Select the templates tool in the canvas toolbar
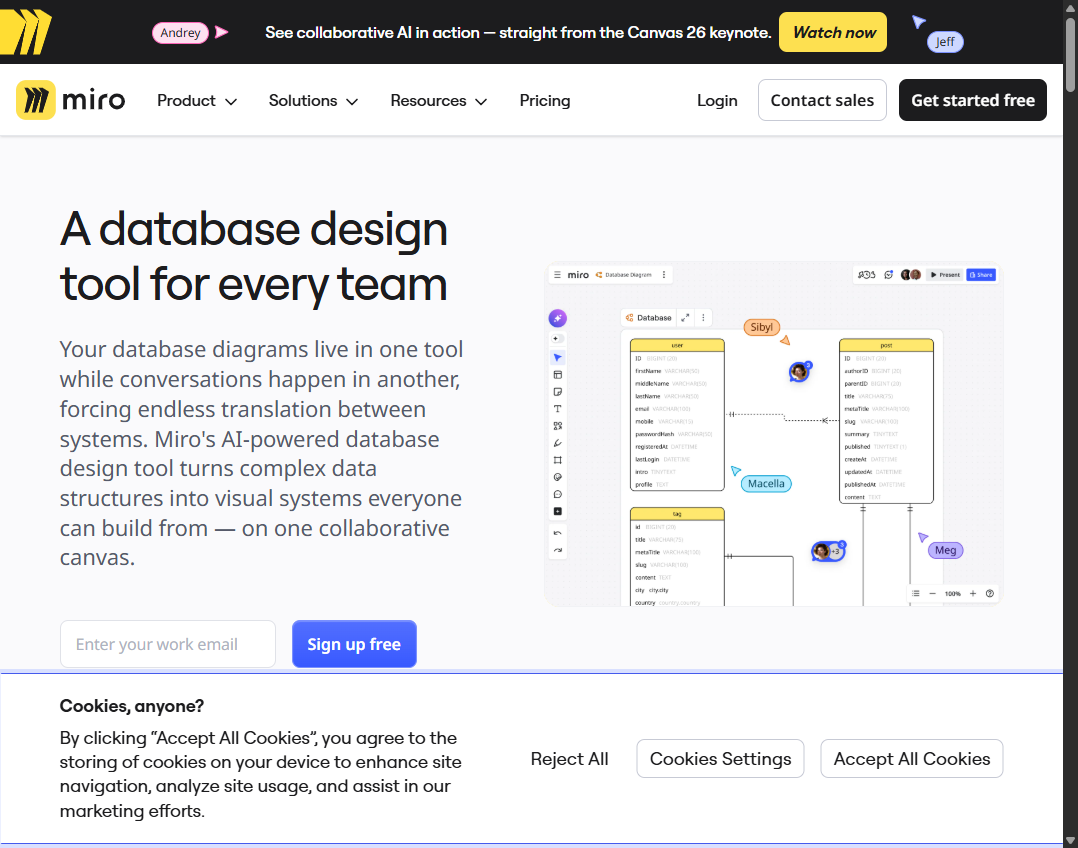The image size is (1078, 848). (558, 375)
